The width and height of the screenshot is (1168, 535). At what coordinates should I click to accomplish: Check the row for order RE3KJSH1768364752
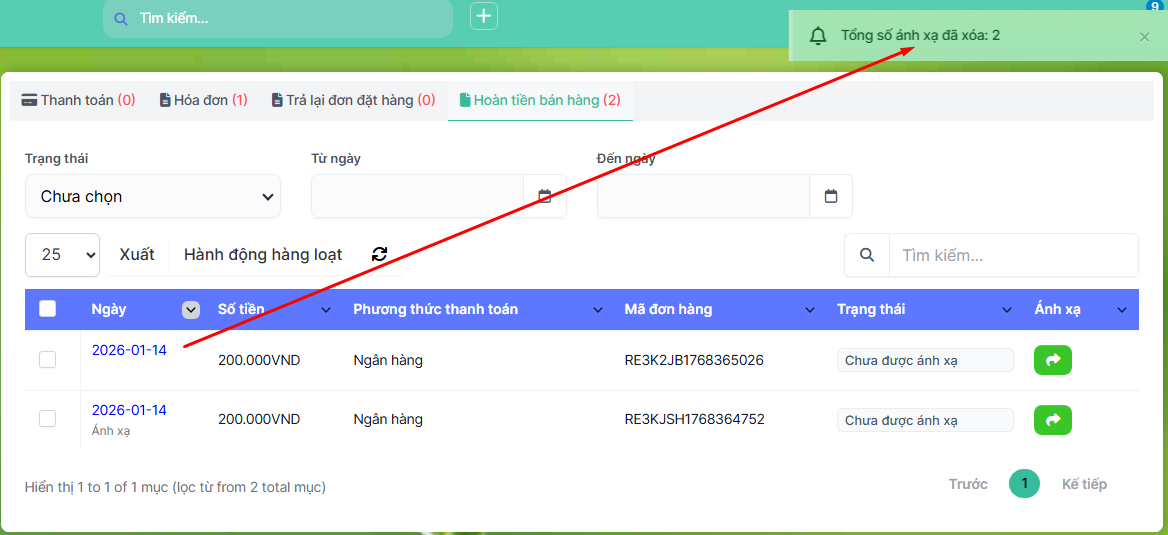coord(48,420)
